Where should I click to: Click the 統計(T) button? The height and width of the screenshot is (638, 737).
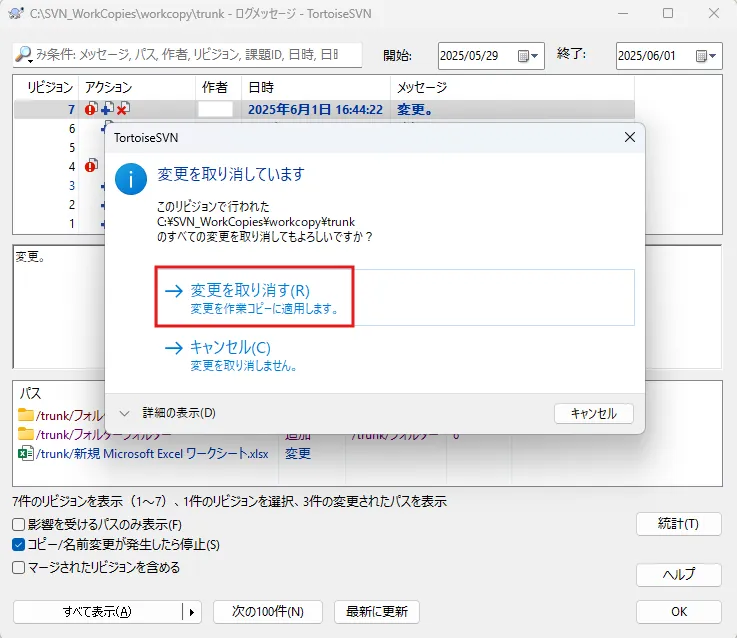pyautogui.click(x=679, y=523)
